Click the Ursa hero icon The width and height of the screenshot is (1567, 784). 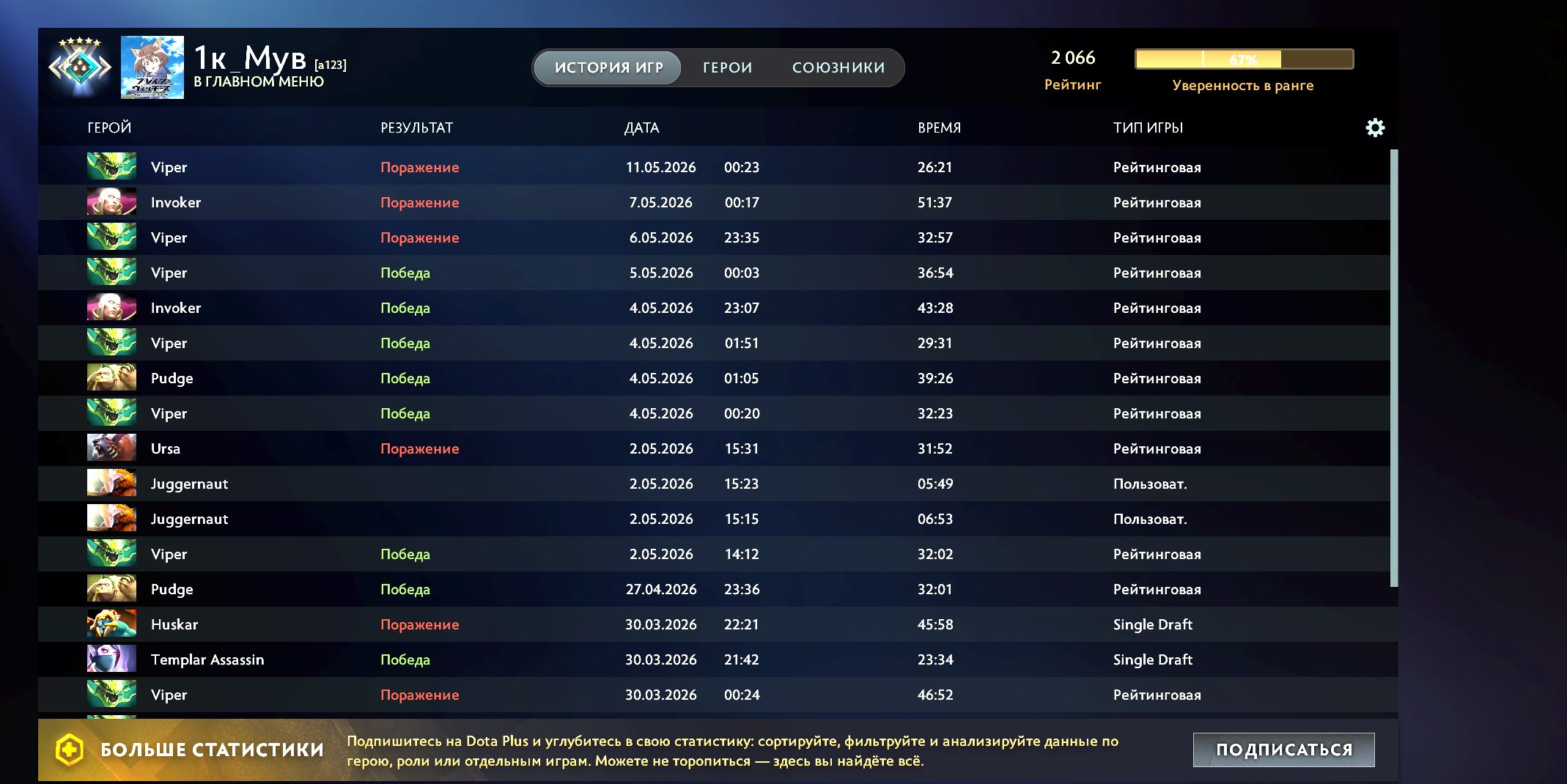[111, 448]
